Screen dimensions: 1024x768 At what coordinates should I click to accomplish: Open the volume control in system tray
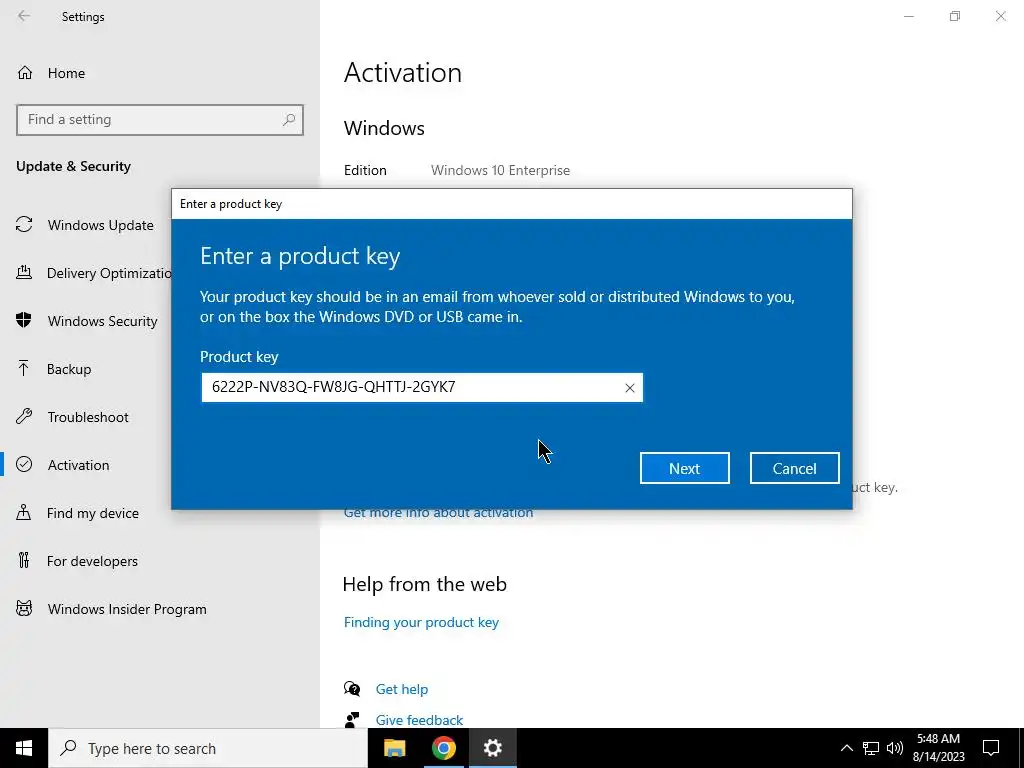point(895,748)
